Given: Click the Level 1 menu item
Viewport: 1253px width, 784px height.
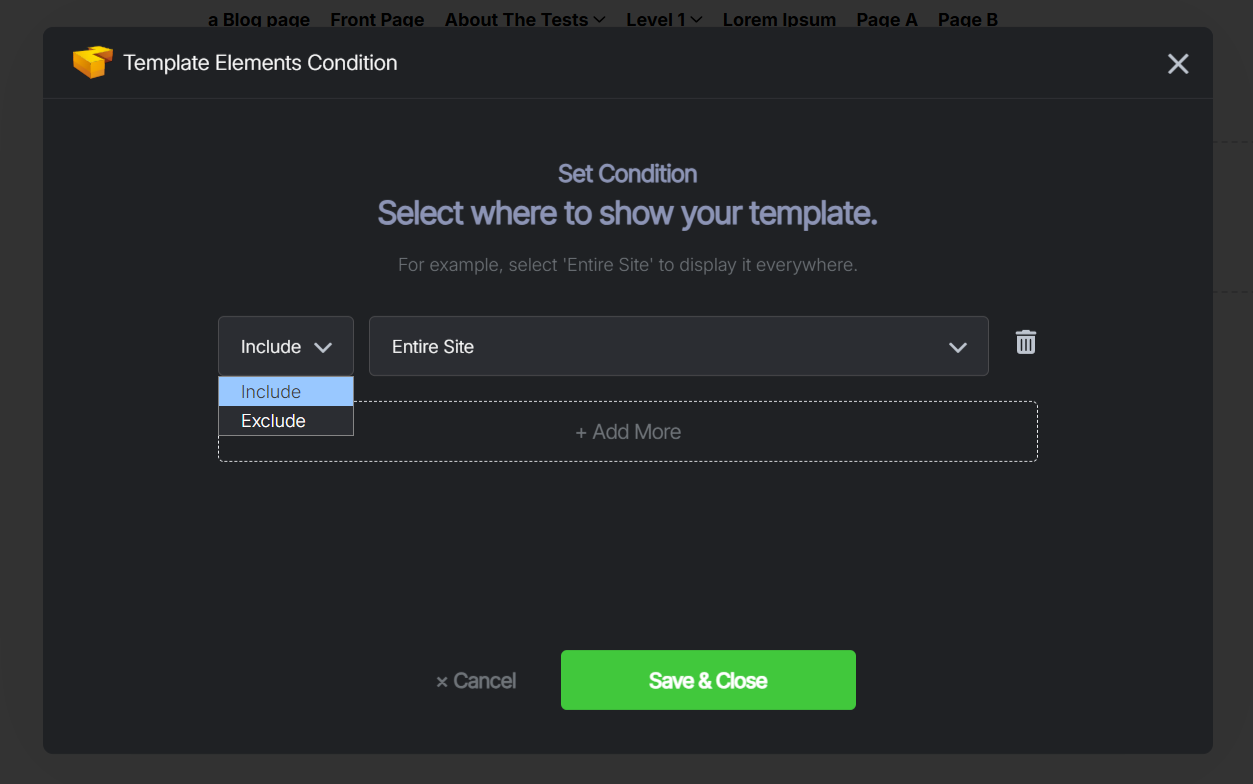Looking at the screenshot, I should 655,19.
